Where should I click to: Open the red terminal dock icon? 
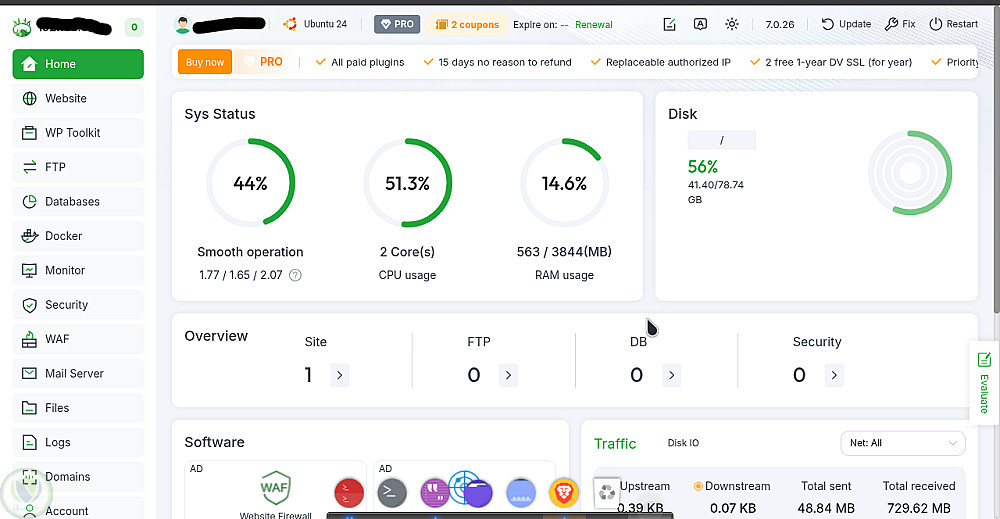pos(349,493)
